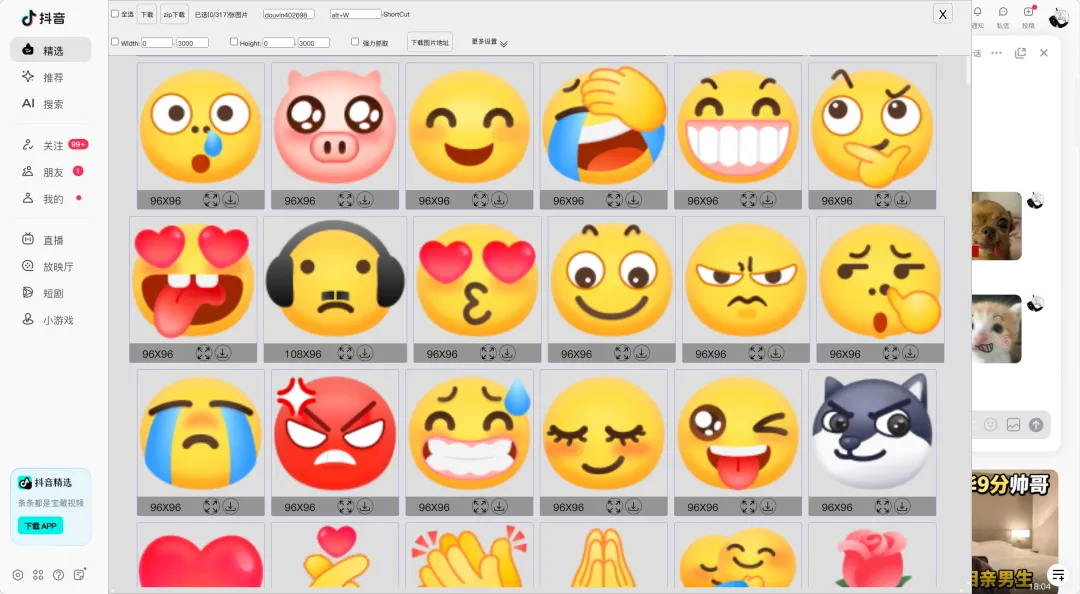Open 放映厅 in sidebar
This screenshot has height=594, width=1080.
51,267
